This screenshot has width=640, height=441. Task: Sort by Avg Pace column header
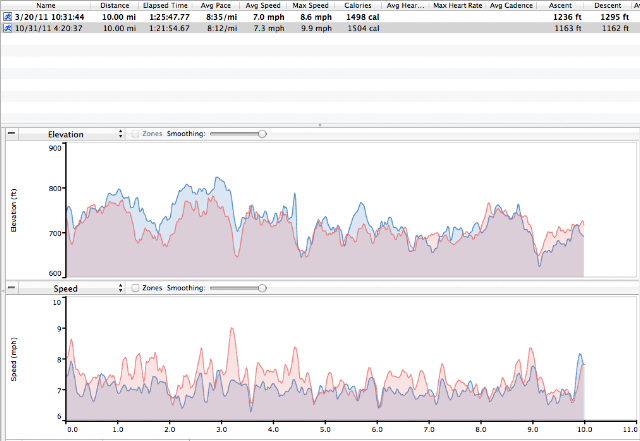pos(216,5)
